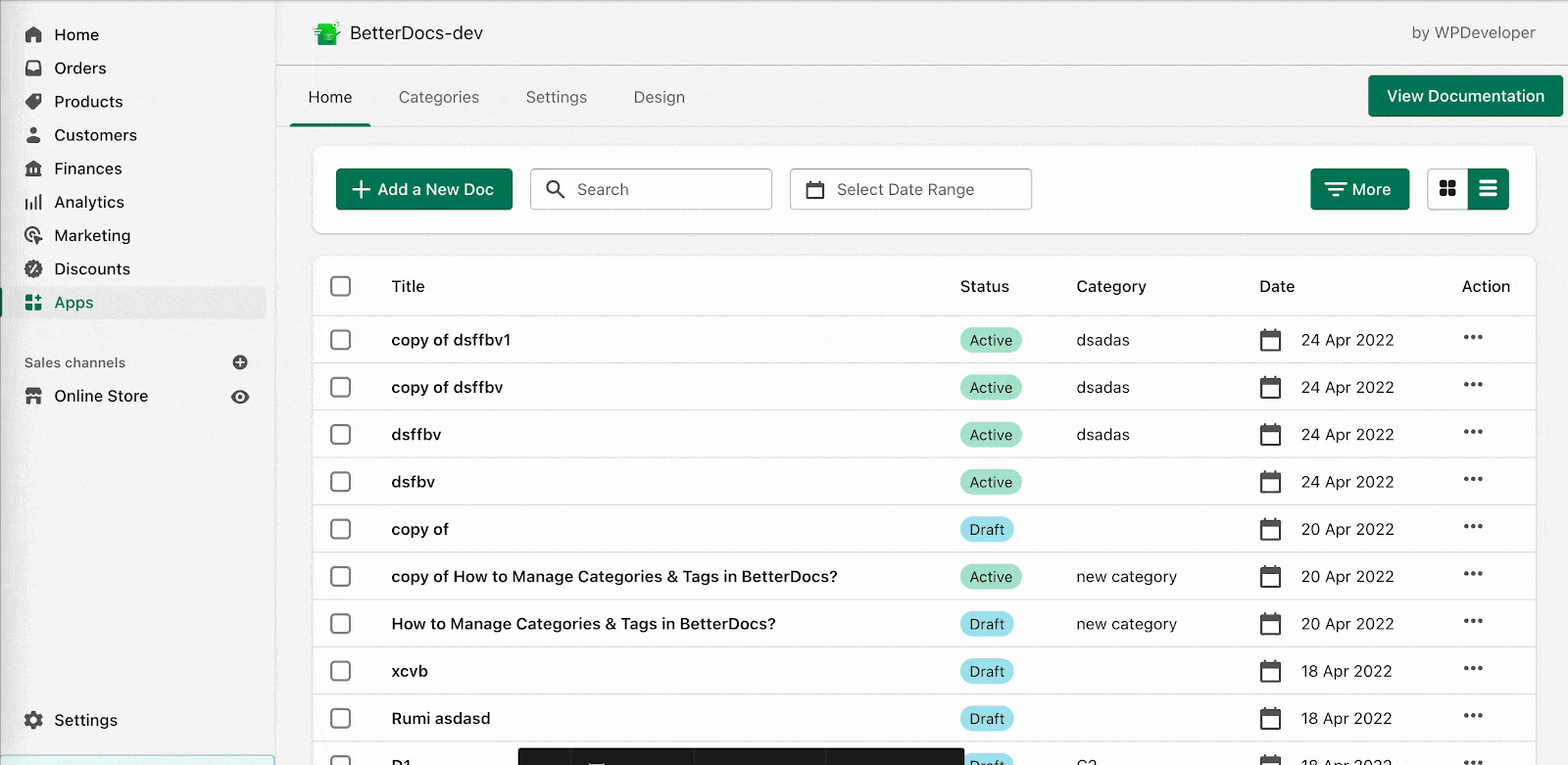
Task: Open the Customers section
Action: [95, 135]
